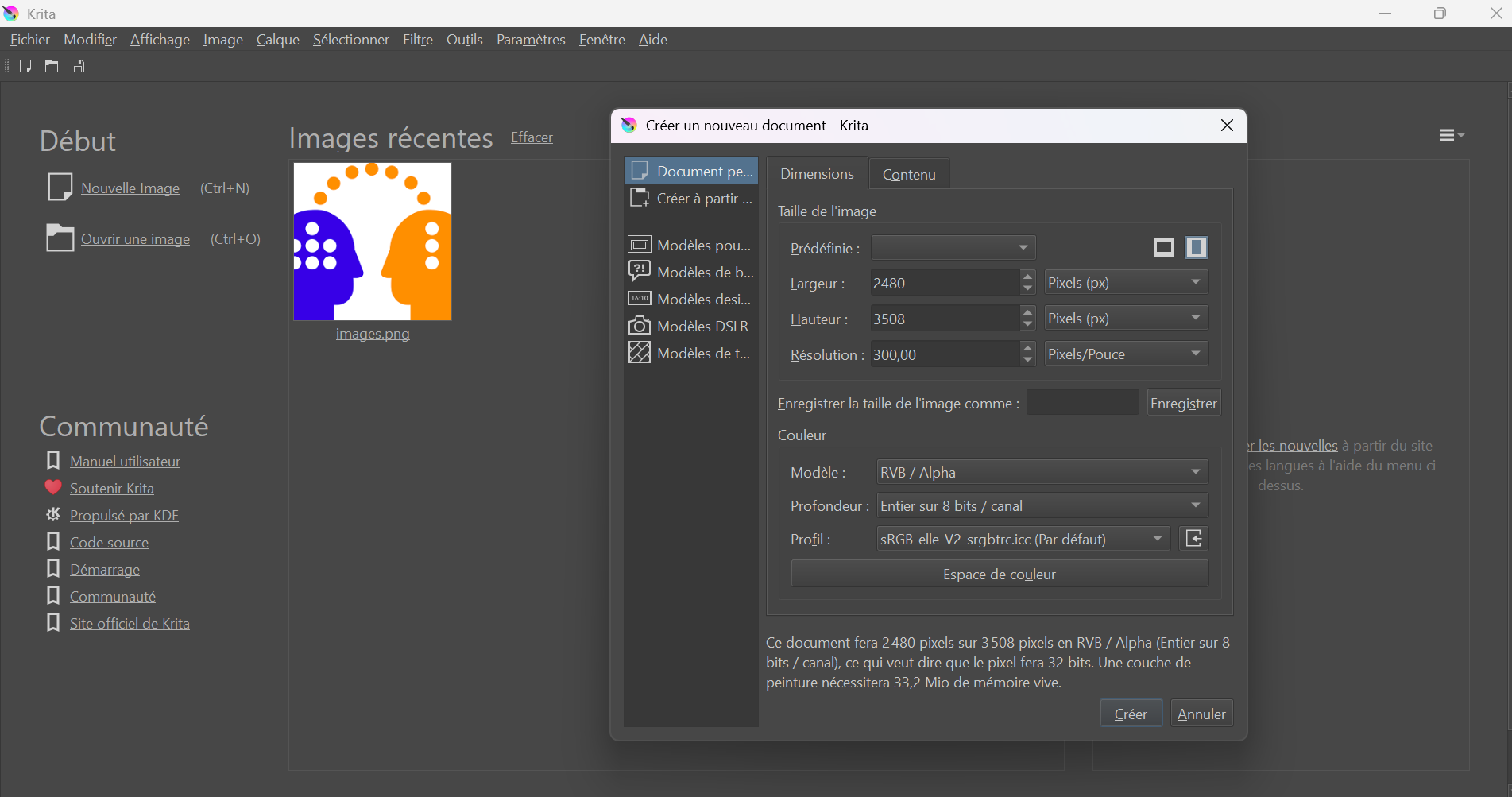Click the color profile import icon button

(1194, 539)
